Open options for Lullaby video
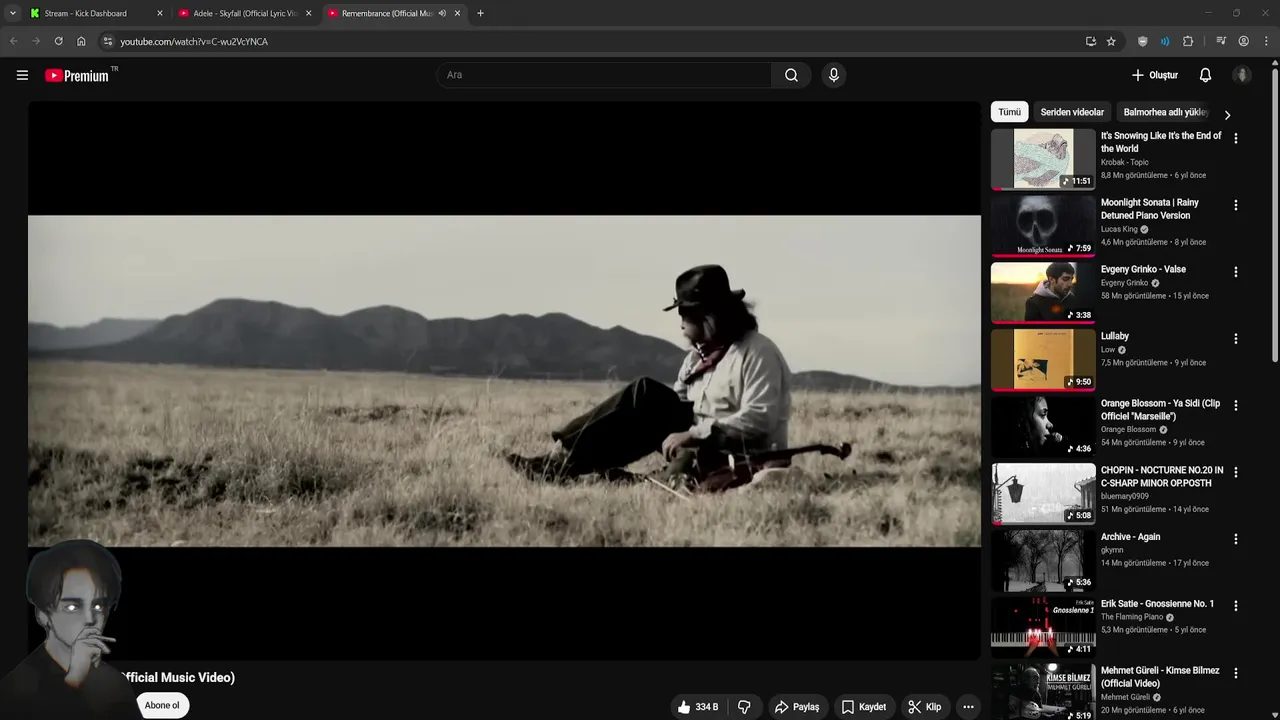 point(1235,339)
